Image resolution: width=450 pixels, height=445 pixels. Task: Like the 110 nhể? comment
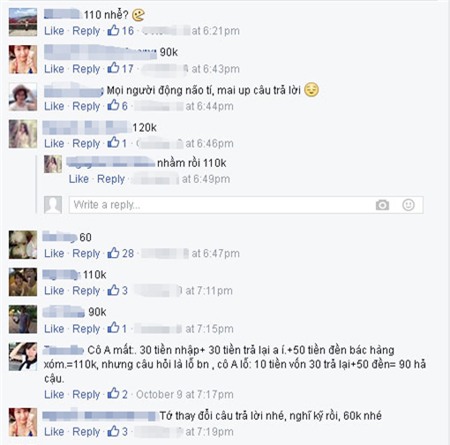pos(54,31)
